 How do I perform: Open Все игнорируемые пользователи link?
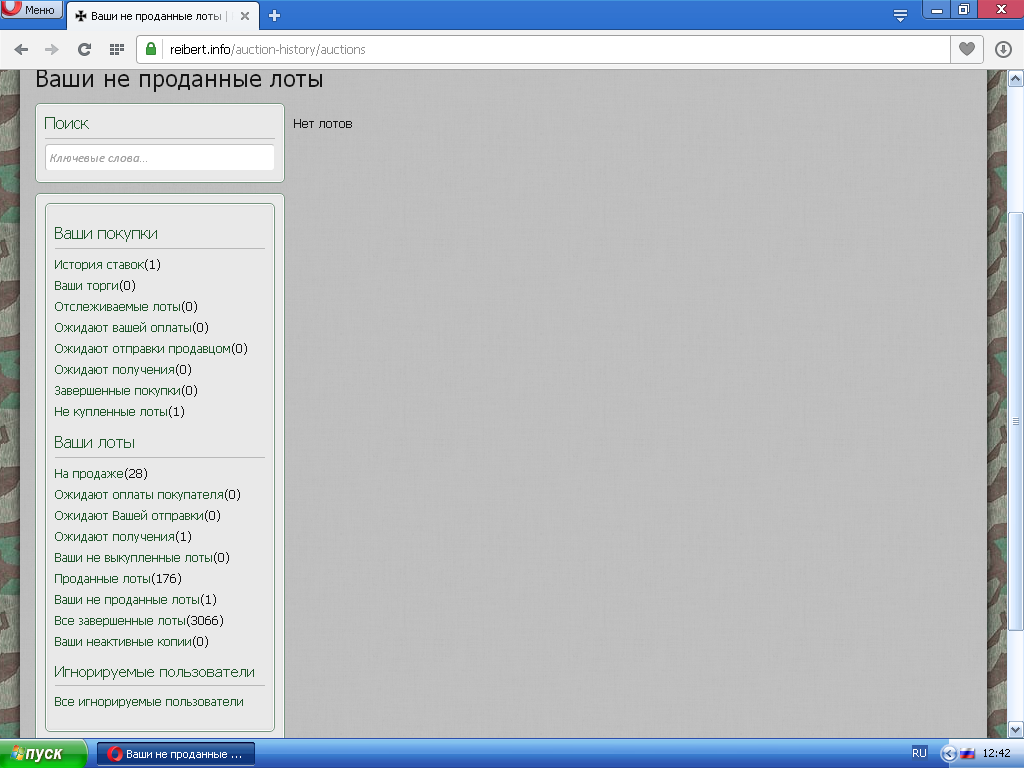click(149, 701)
